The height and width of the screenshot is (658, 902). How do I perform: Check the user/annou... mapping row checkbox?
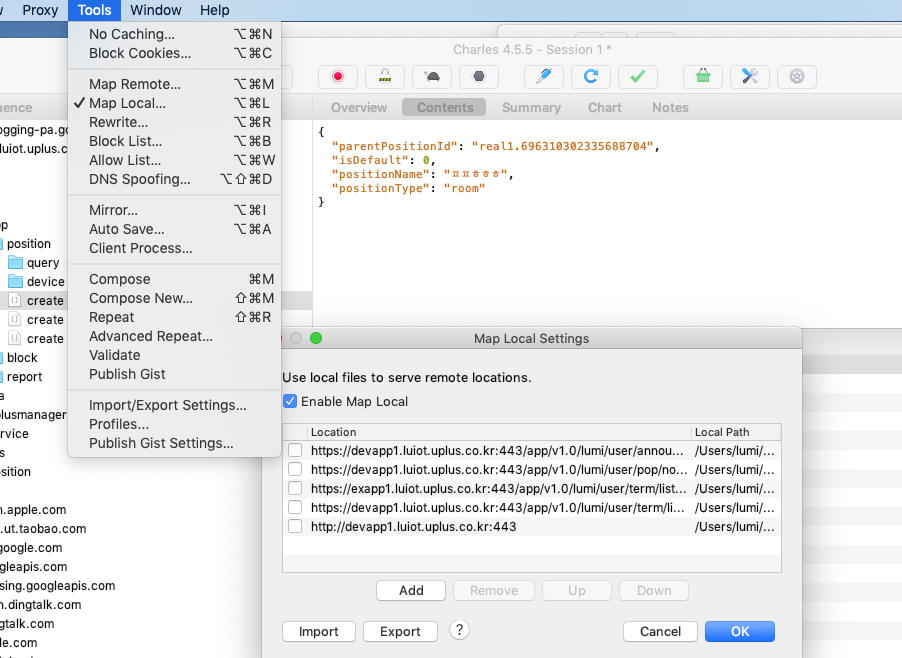(x=295, y=450)
